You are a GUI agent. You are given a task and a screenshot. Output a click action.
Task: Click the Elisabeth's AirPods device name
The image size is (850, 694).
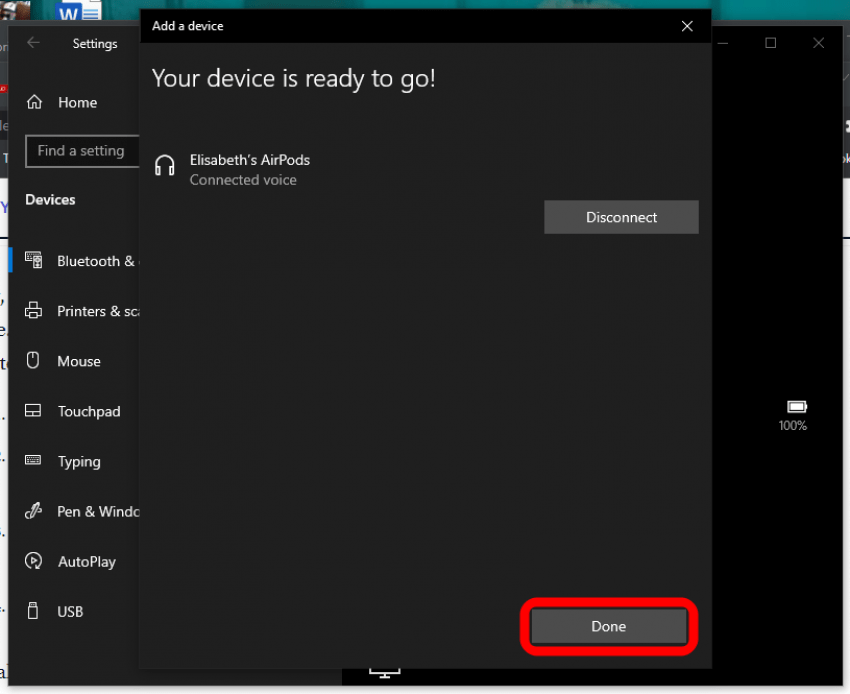click(x=249, y=160)
